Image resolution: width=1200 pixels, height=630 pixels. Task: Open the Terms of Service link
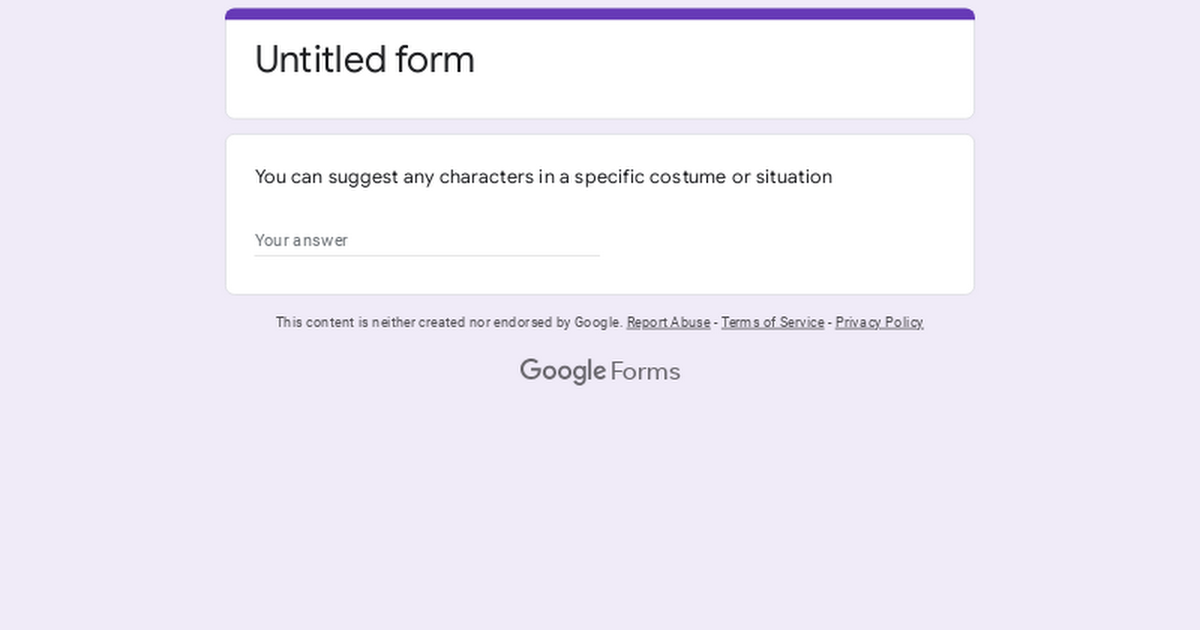(x=773, y=322)
